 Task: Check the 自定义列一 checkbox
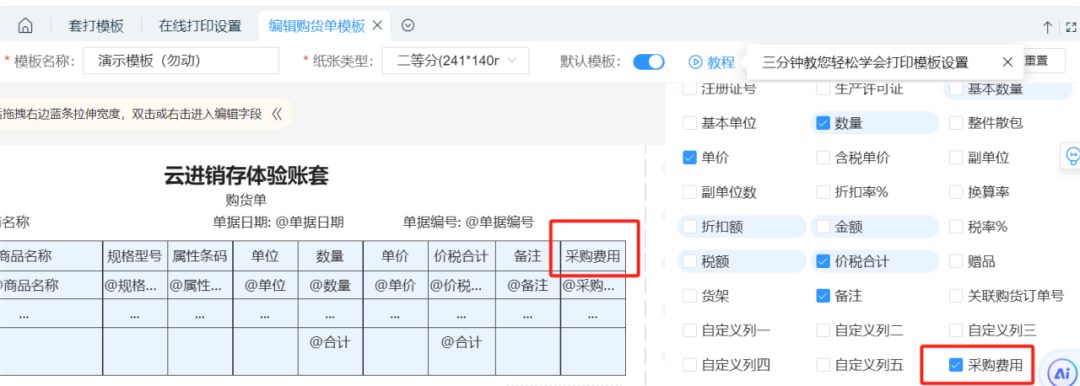tap(689, 331)
